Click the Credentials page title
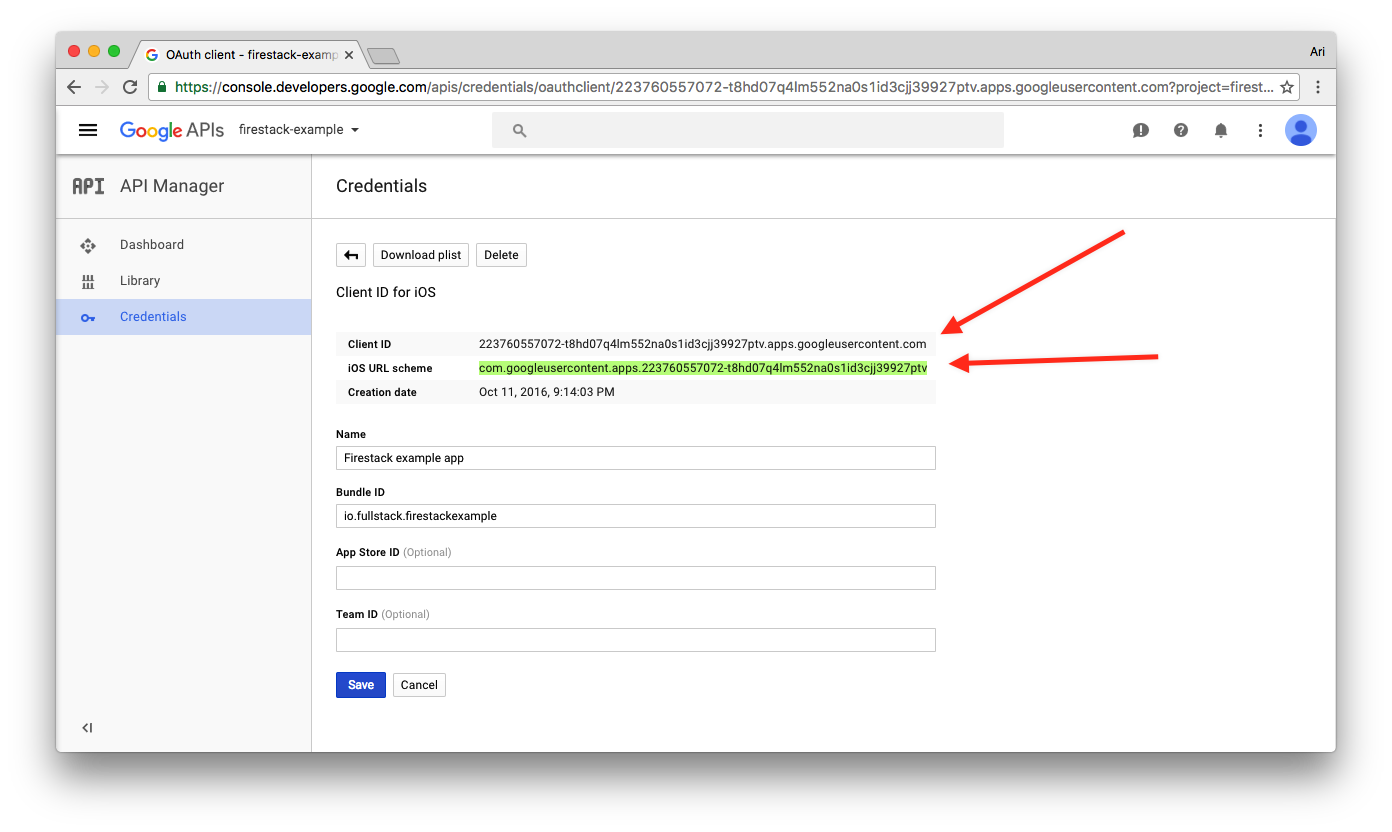 [x=381, y=186]
